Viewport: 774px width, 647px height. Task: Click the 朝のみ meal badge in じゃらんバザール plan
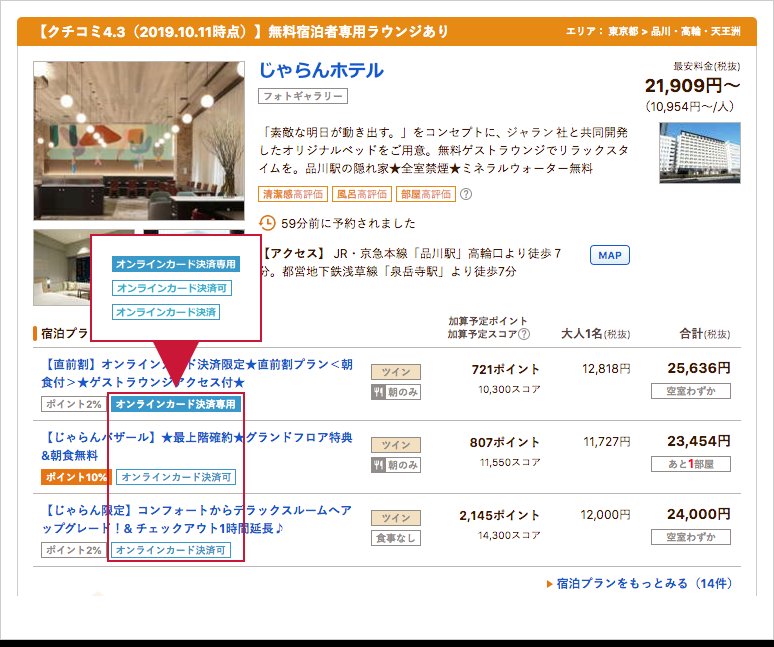[396, 465]
